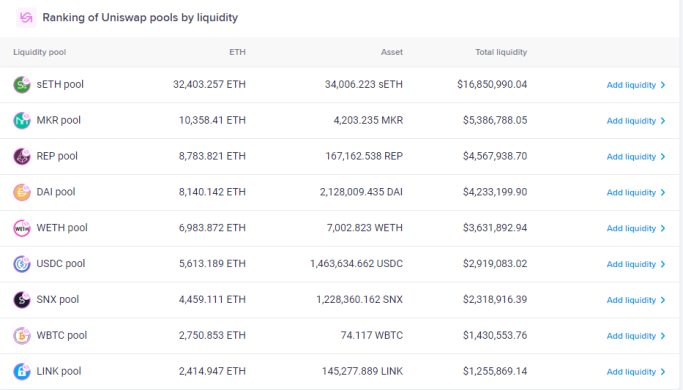
Task: Click the Liquidity pool column header
Action: click(x=40, y=52)
